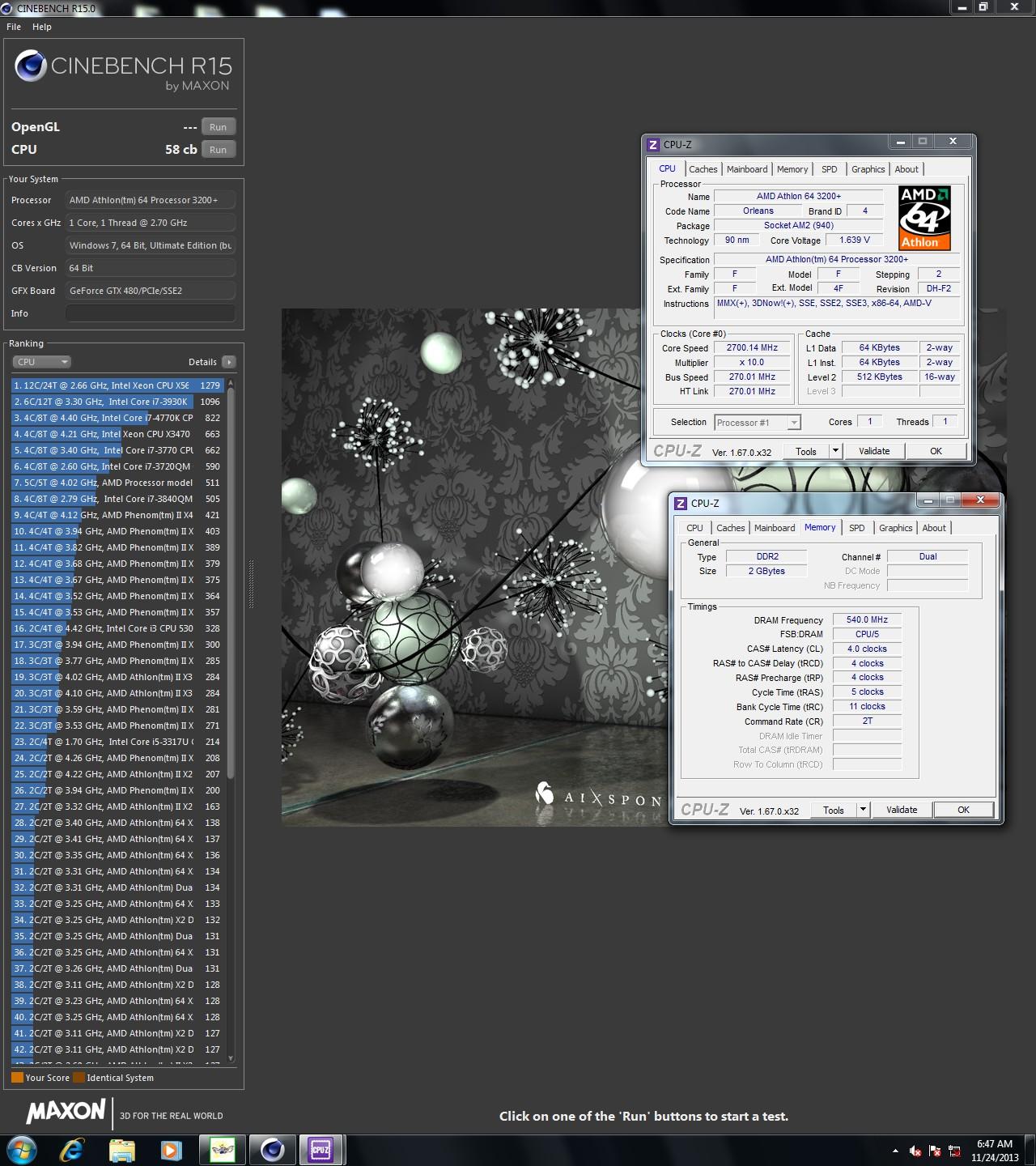Viewport: 1036px width, 1166px height.
Task: Open the CPU ranking type dropdown
Action: tap(42, 362)
